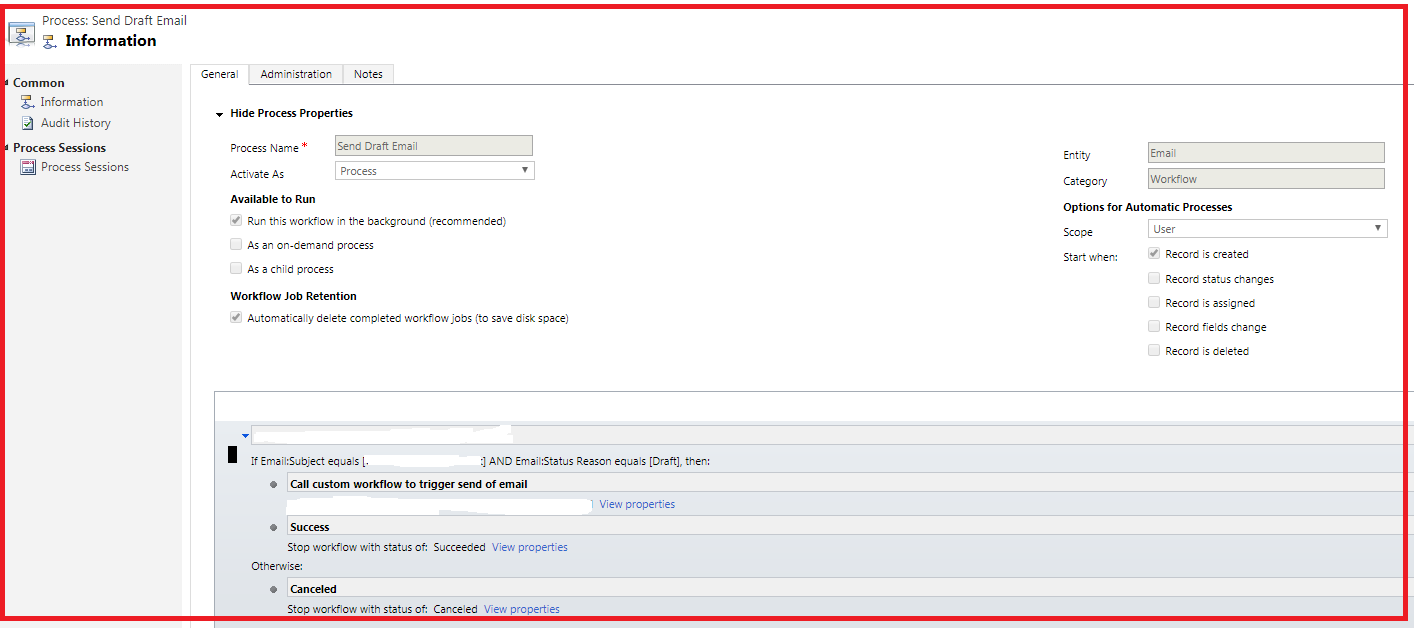Select the Information icon under Common
Screen dimensions: 1414x628
click(30, 101)
